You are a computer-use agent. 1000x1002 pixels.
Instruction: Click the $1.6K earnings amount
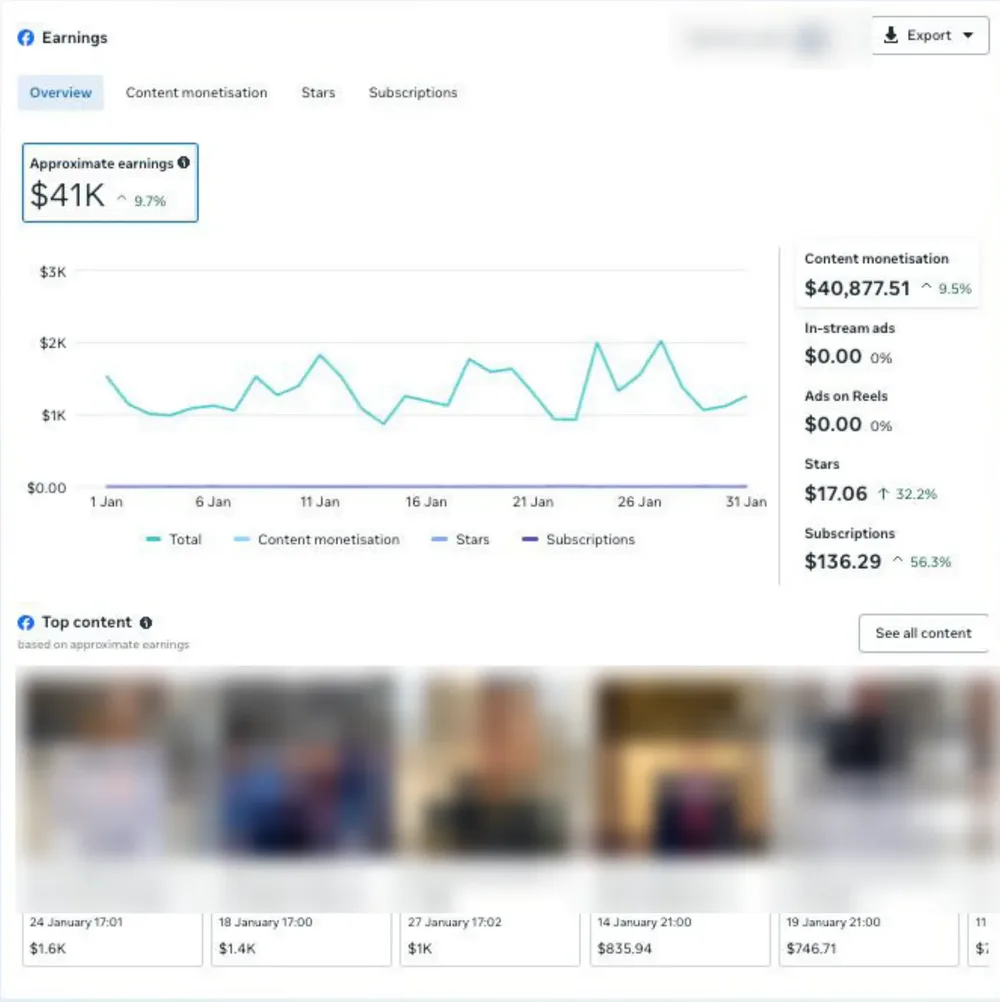click(x=48, y=948)
